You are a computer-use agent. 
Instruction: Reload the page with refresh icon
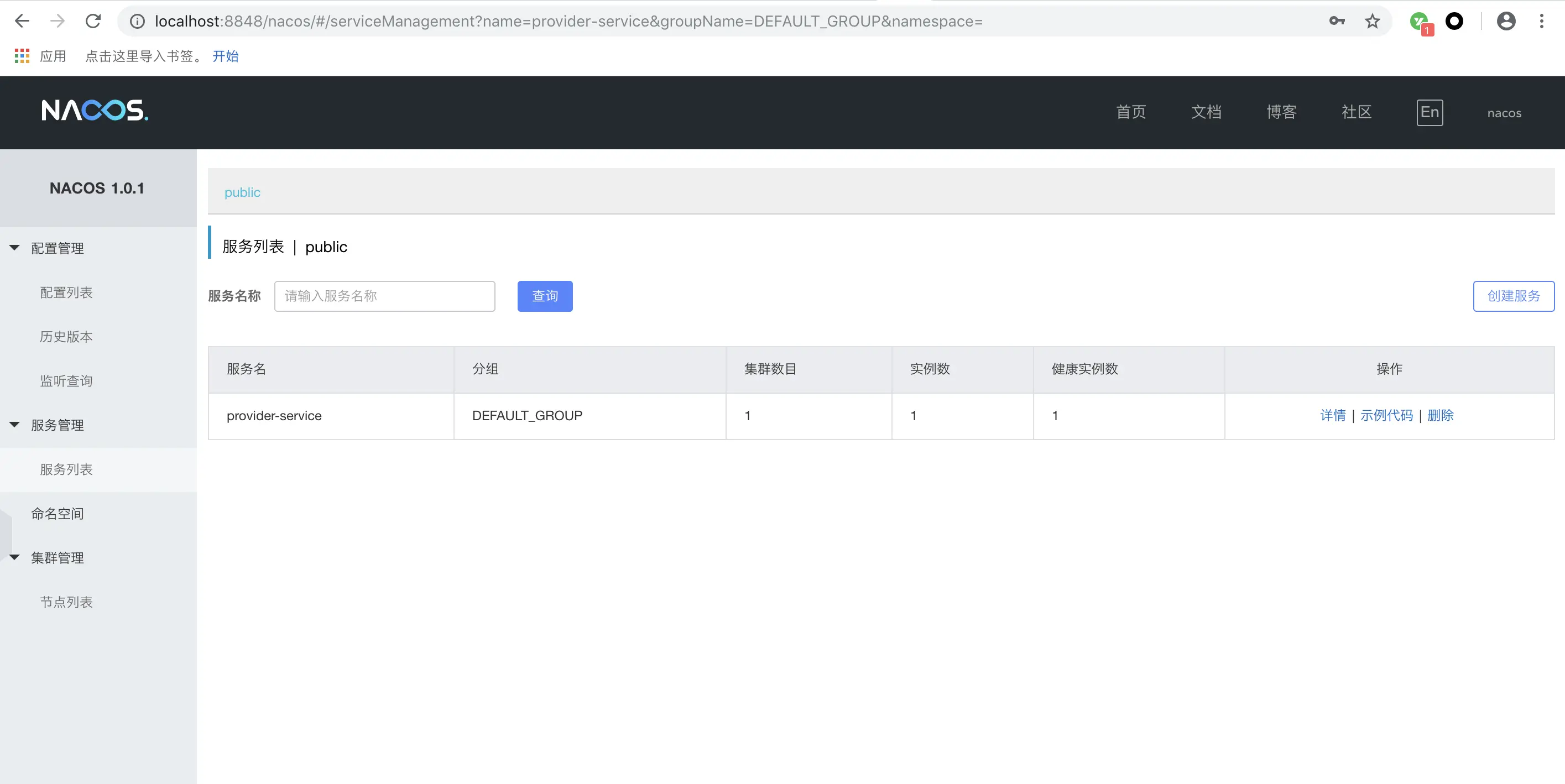(93, 21)
